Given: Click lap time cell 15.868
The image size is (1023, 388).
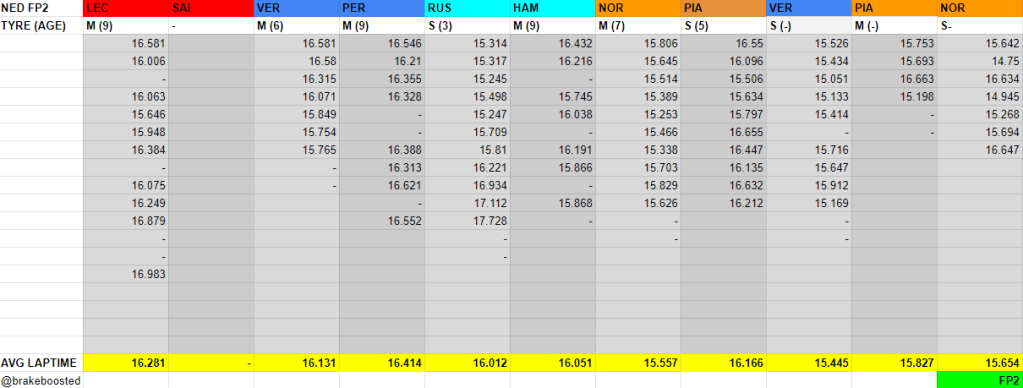Looking at the screenshot, I should pyautogui.click(x=553, y=203).
